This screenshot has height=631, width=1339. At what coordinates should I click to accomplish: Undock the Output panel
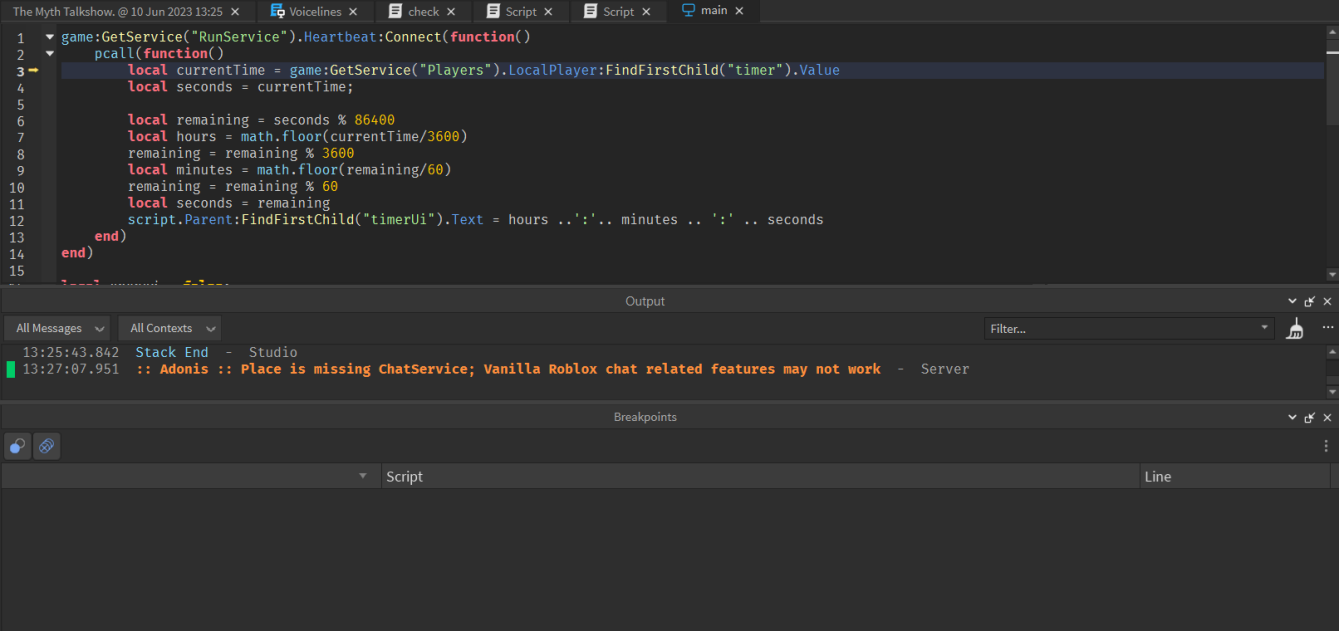tap(1310, 300)
